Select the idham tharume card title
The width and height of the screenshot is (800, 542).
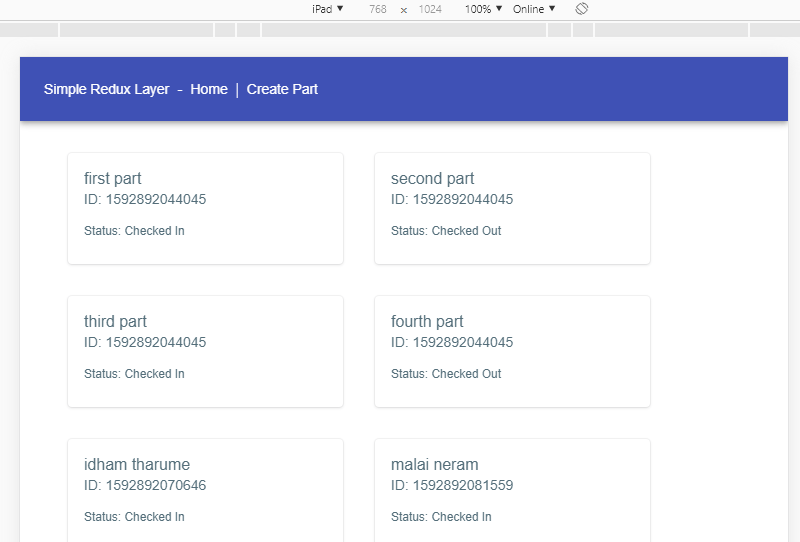click(x=137, y=464)
